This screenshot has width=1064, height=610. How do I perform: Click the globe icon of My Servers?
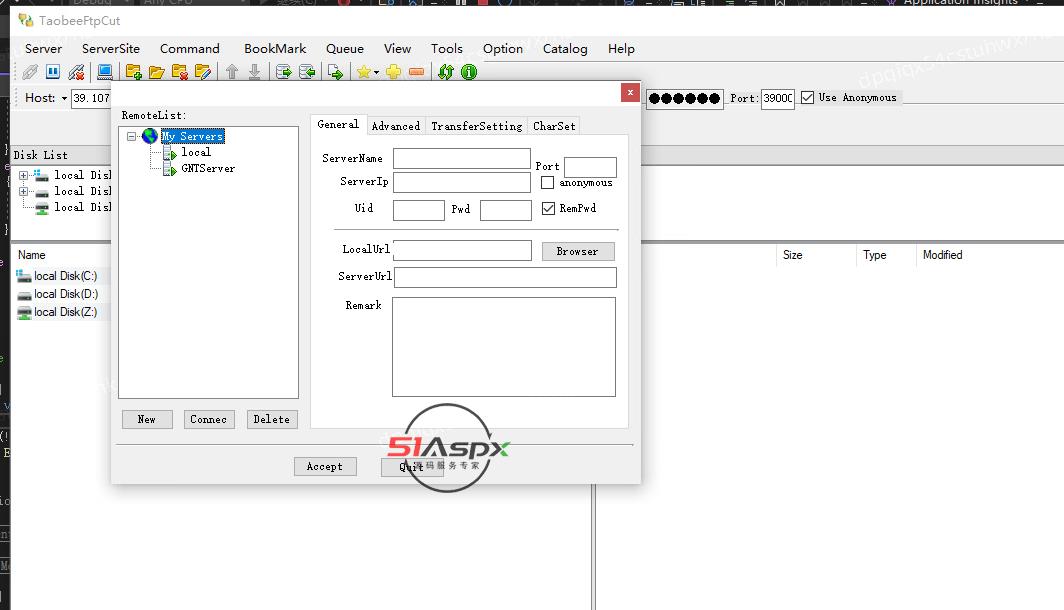tap(150, 136)
